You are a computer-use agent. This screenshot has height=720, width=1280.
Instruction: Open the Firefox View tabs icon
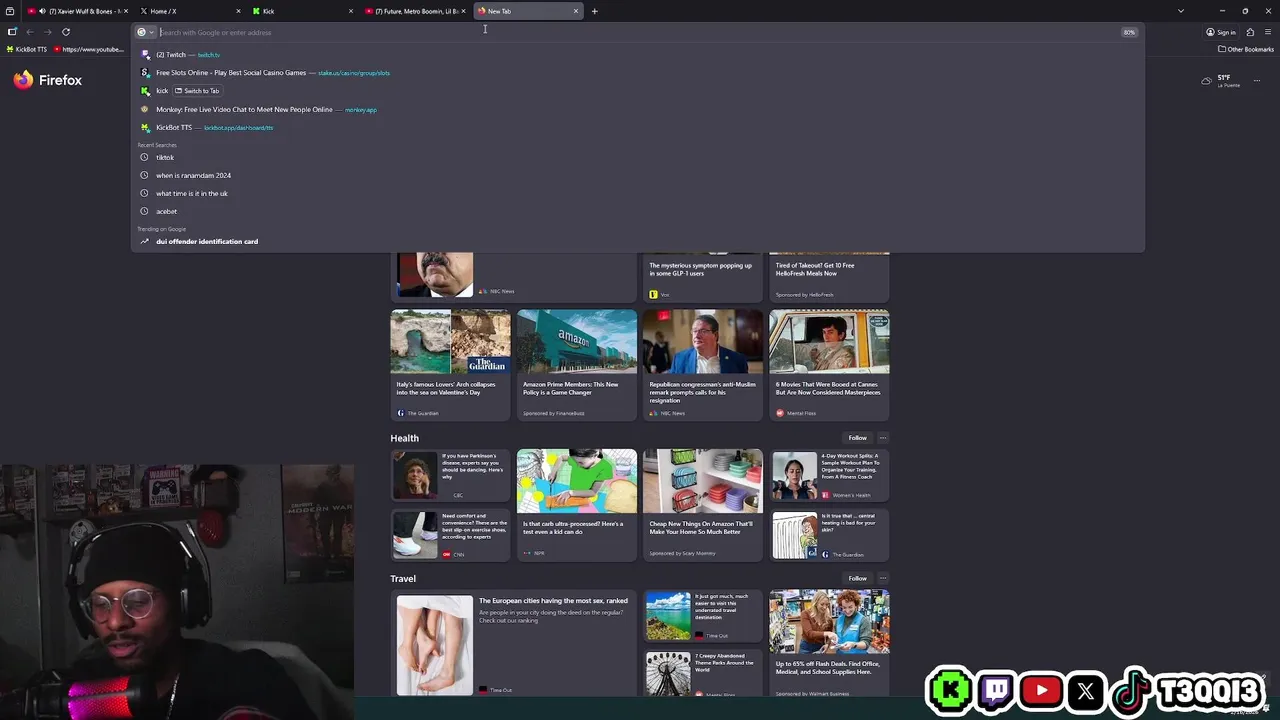(11, 11)
